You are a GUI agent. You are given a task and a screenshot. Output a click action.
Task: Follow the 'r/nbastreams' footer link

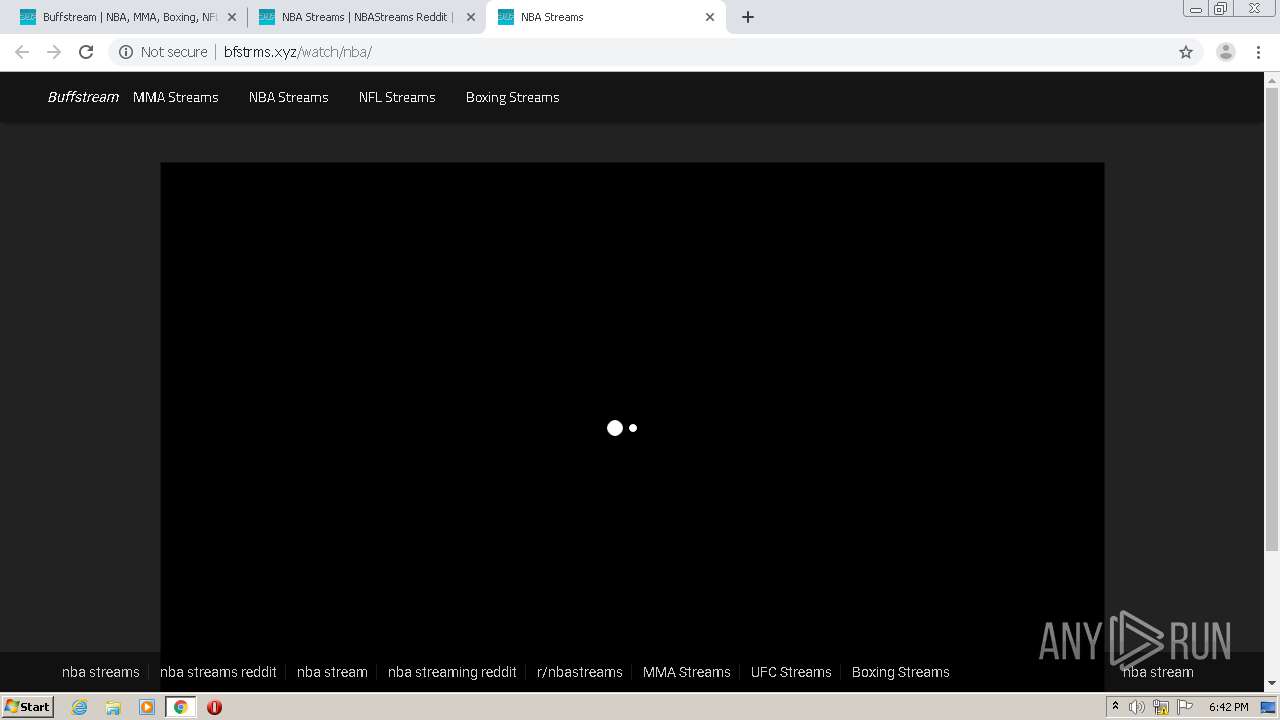tap(580, 672)
